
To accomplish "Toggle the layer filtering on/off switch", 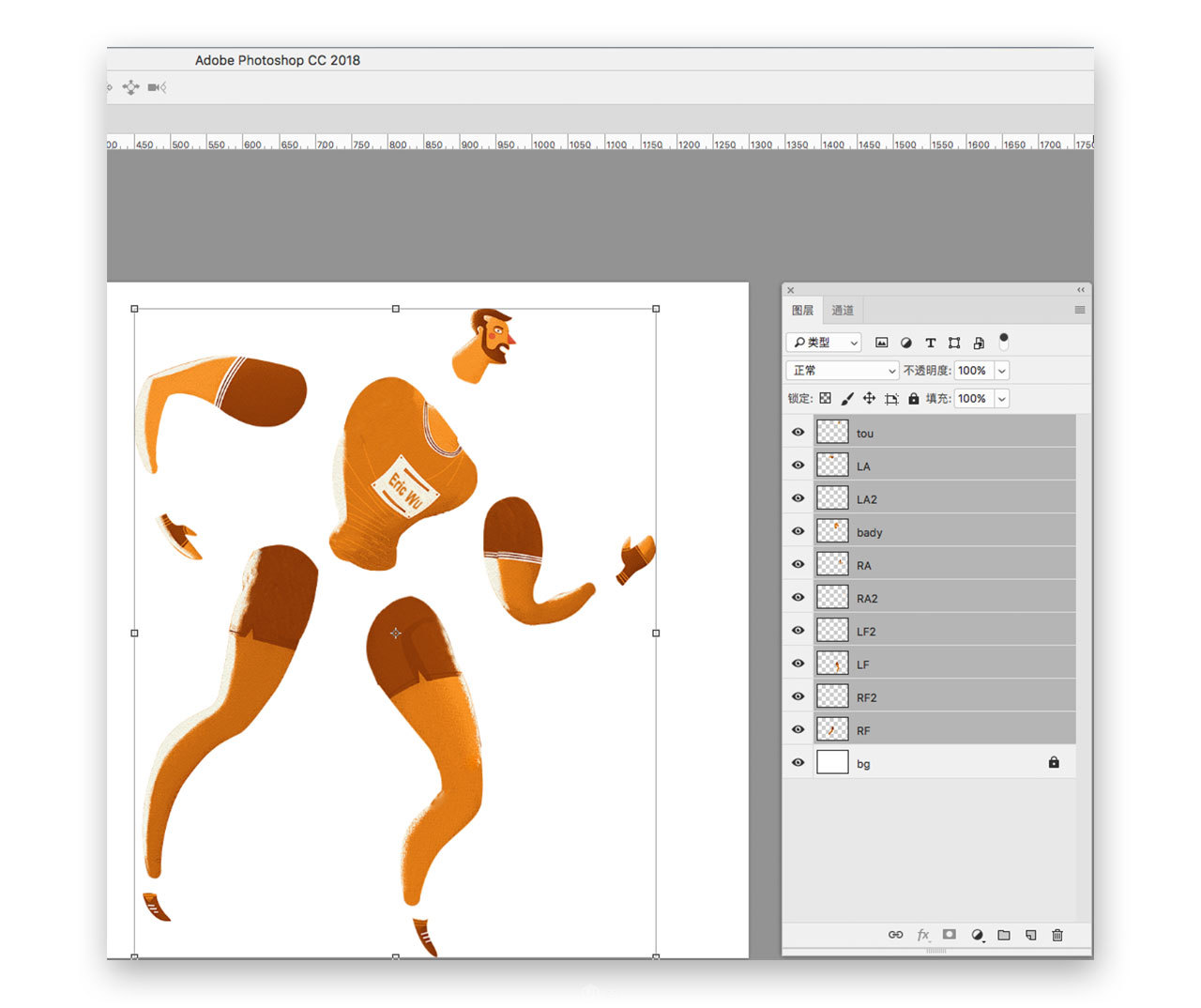I will 1004,342.
